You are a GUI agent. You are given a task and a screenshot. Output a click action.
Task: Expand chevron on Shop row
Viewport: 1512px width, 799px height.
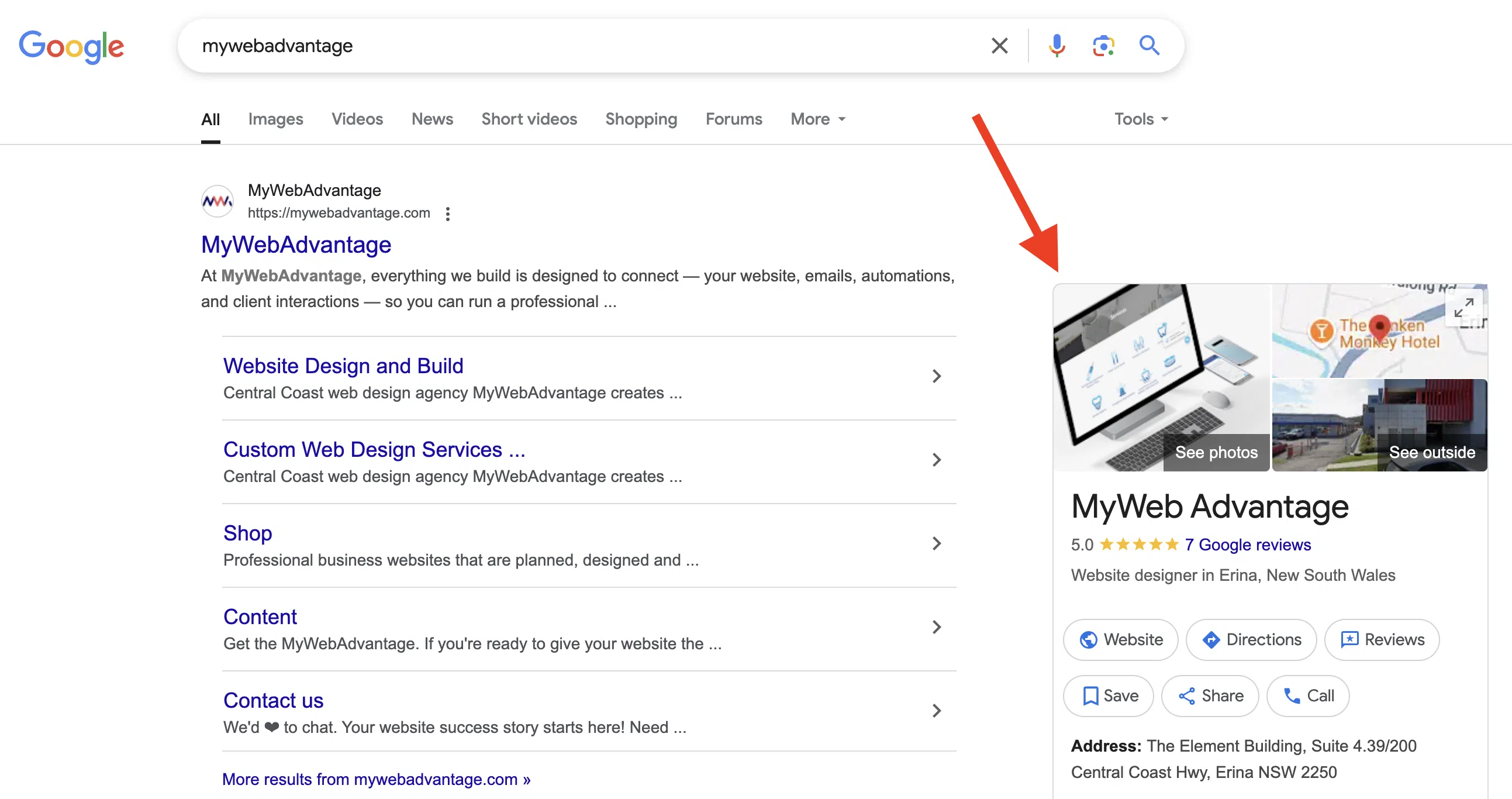coord(937,543)
